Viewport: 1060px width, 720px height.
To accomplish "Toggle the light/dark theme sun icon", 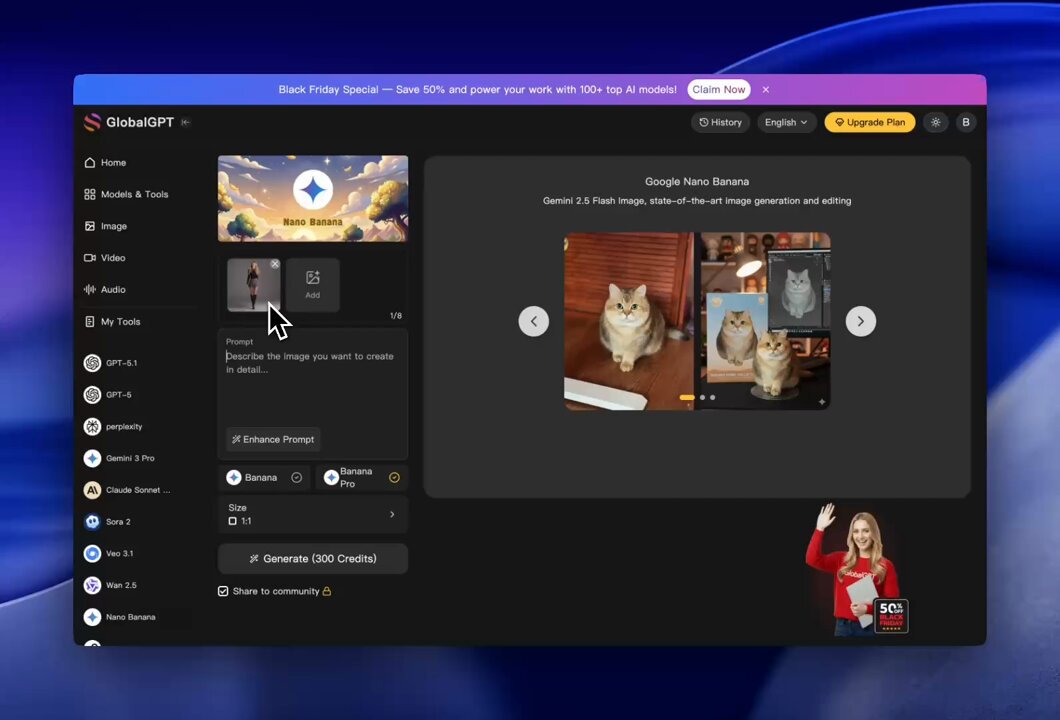I will [x=936, y=122].
